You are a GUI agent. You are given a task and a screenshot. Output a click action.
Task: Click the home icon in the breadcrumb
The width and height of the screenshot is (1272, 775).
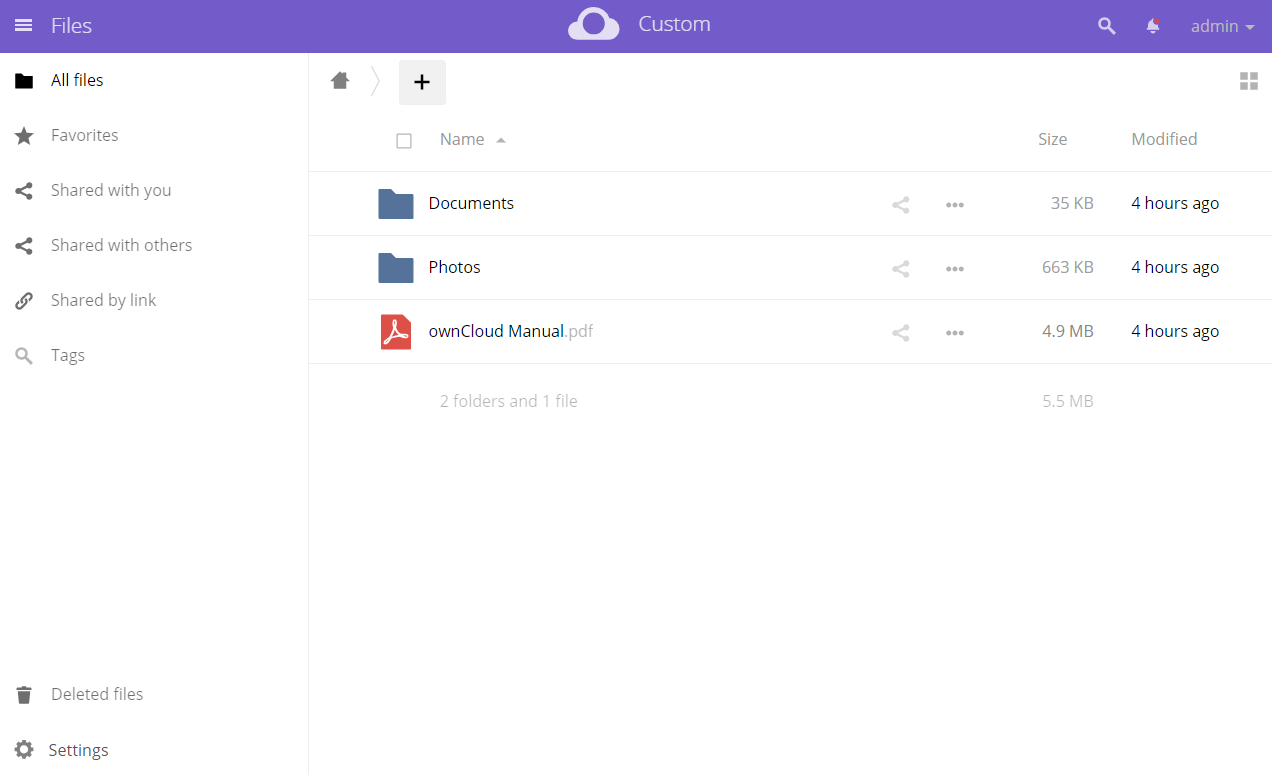click(x=340, y=80)
